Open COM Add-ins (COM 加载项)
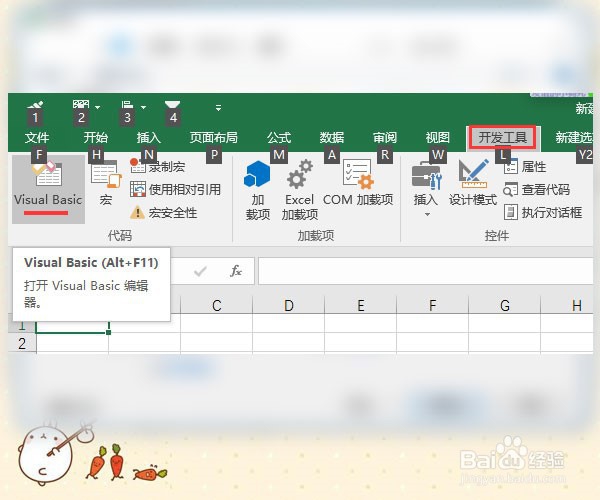The height and width of the screenshot is (500, 600). click(358, 184)
